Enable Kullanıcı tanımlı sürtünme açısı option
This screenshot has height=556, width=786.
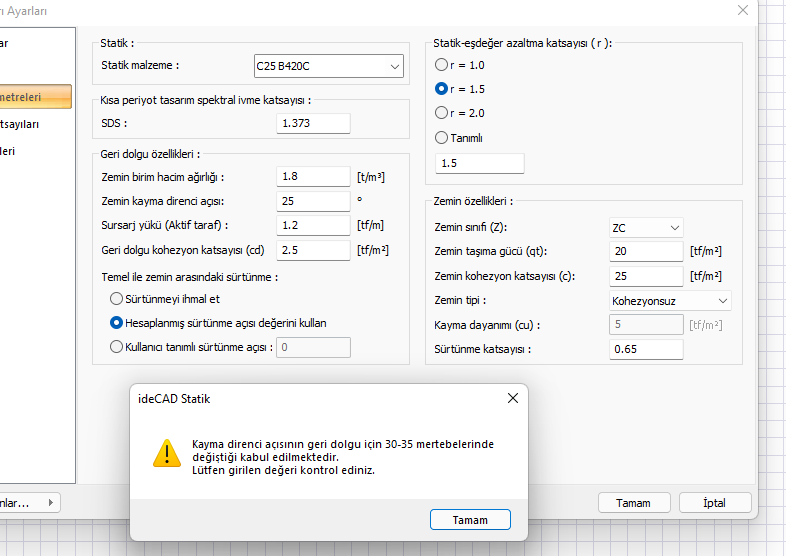pos(116,347)
